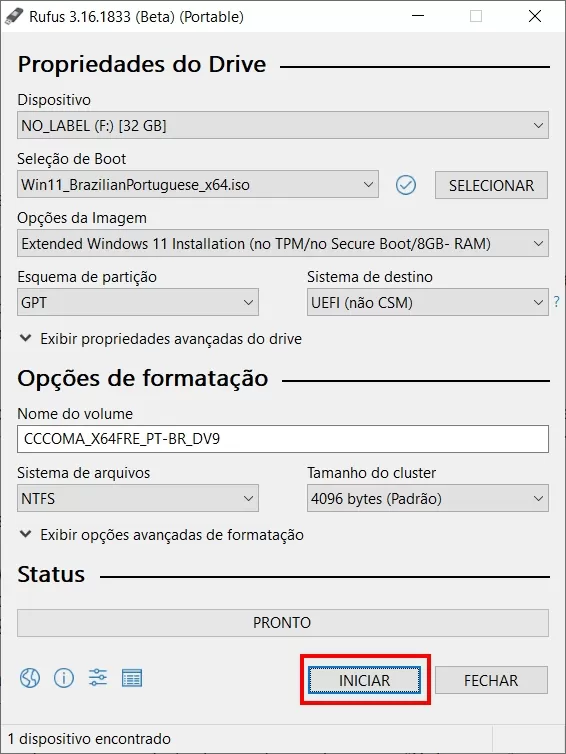Expand the advanced drive properties section
The height and width of the screenshot is (754, 566).
[161, 339]
